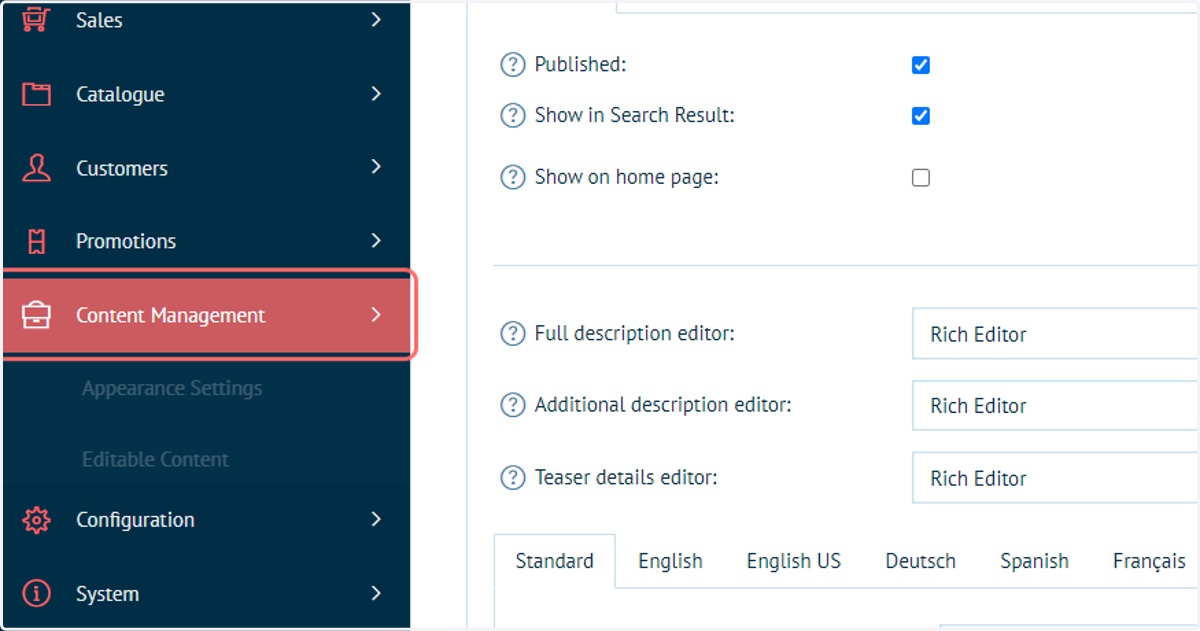1200x631 pixels.
Task: Click the Sales shopping cart icon
Action: pos(36,21)
